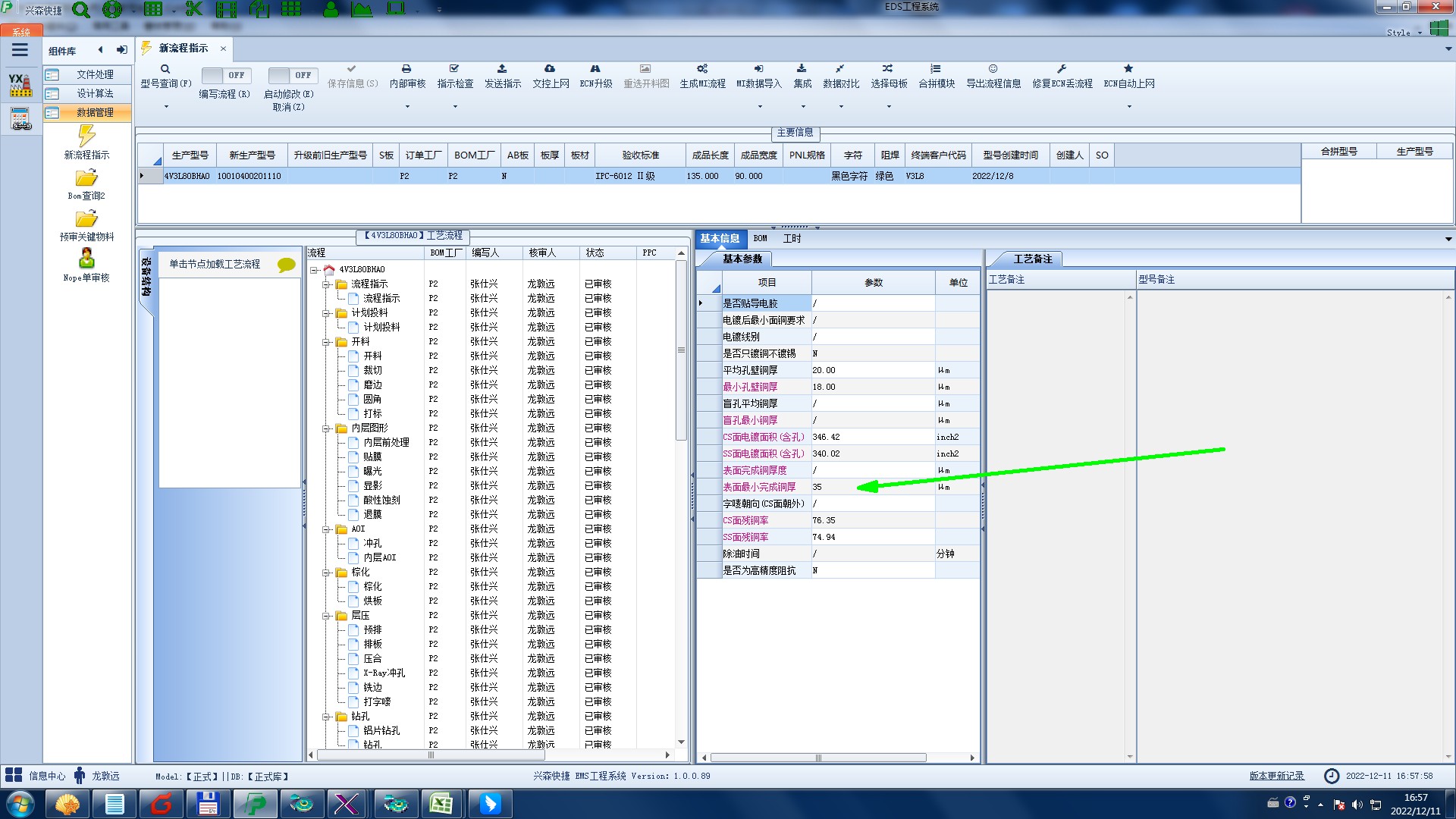Screen dimensions: 1456x819
Task: Collapse the 内层图形 tree folder
Action: (x=326, y=428)
